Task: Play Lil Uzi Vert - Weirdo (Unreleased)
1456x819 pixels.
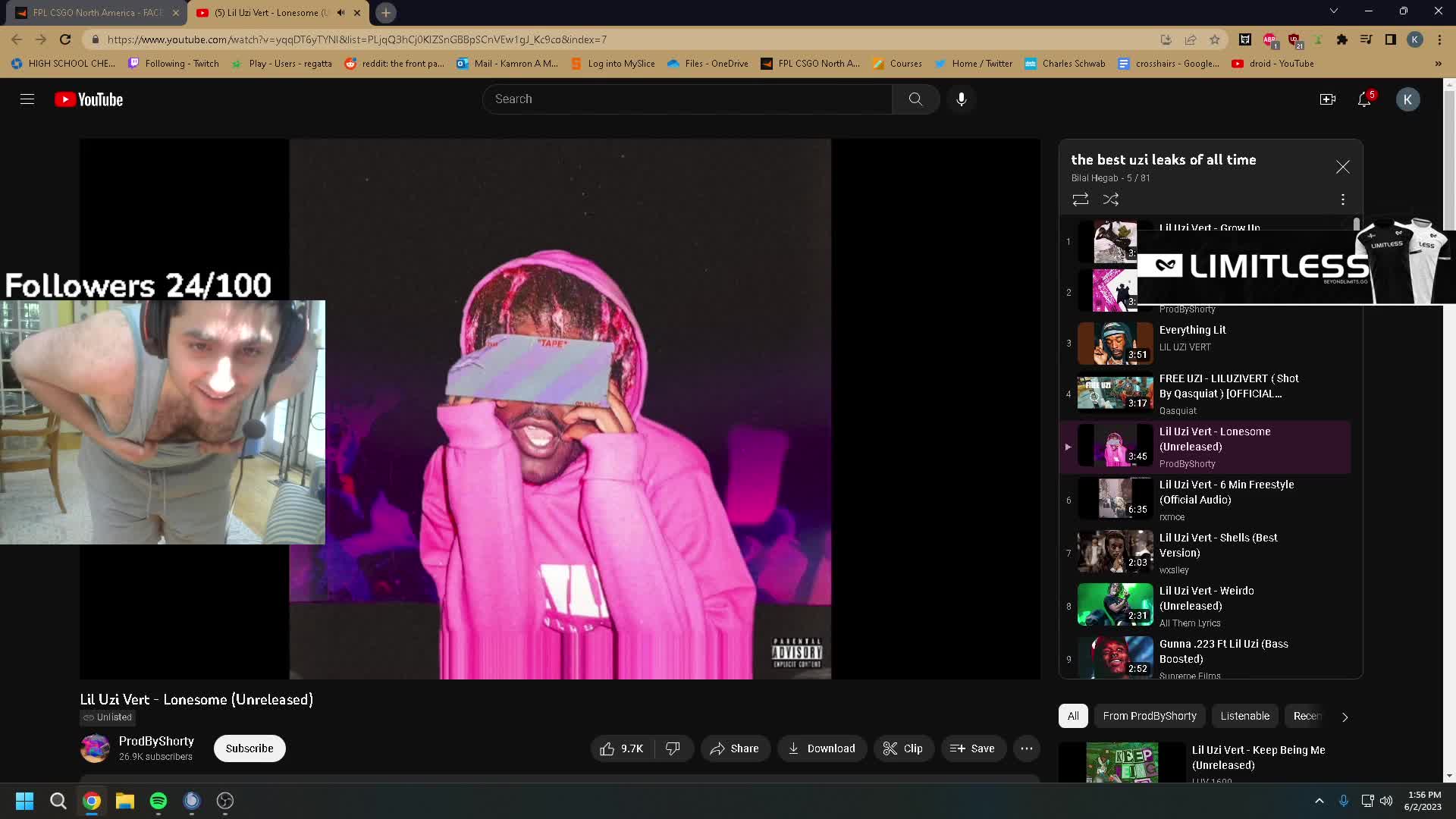Action: click(x=1205, y=606)
